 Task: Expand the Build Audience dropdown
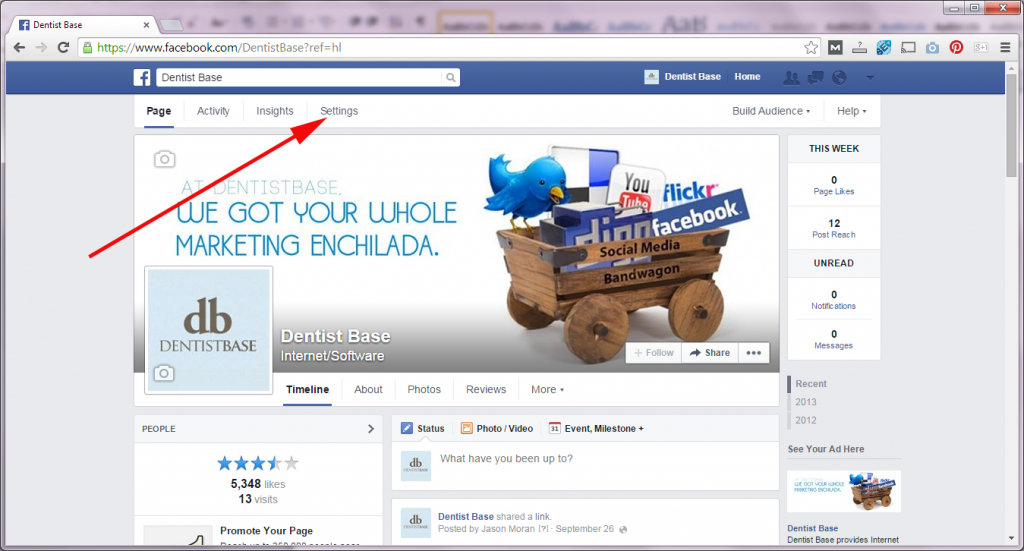click(771, 111)
